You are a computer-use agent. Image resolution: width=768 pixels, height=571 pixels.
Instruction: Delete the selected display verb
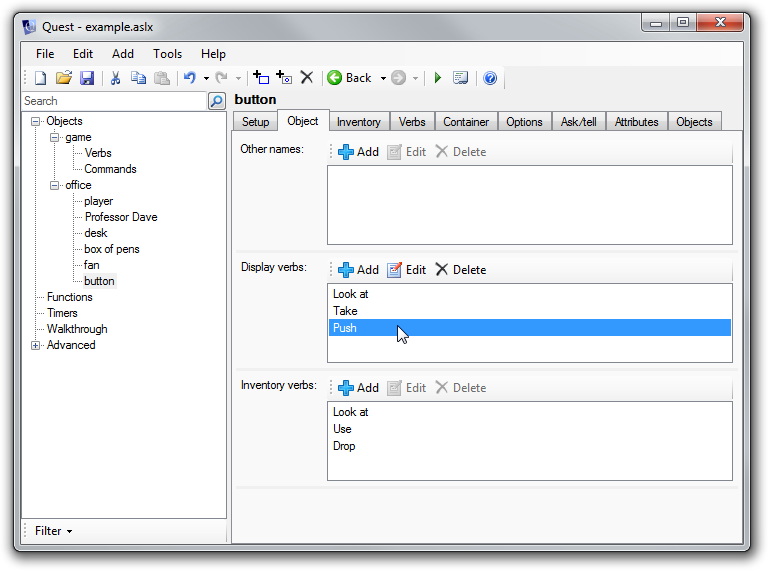click(461, 270)
